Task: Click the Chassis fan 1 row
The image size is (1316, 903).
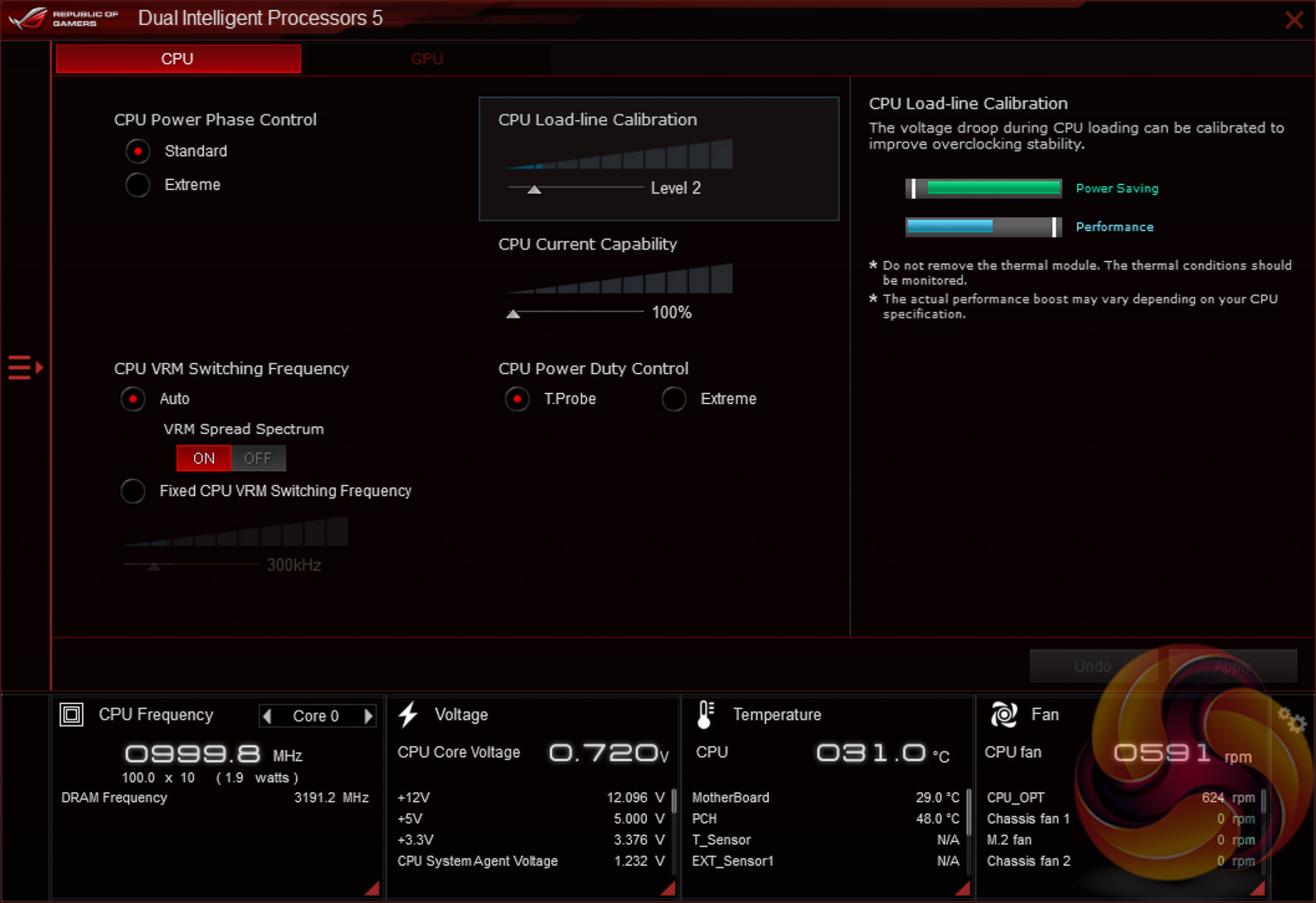Action: coord(1121,819)
